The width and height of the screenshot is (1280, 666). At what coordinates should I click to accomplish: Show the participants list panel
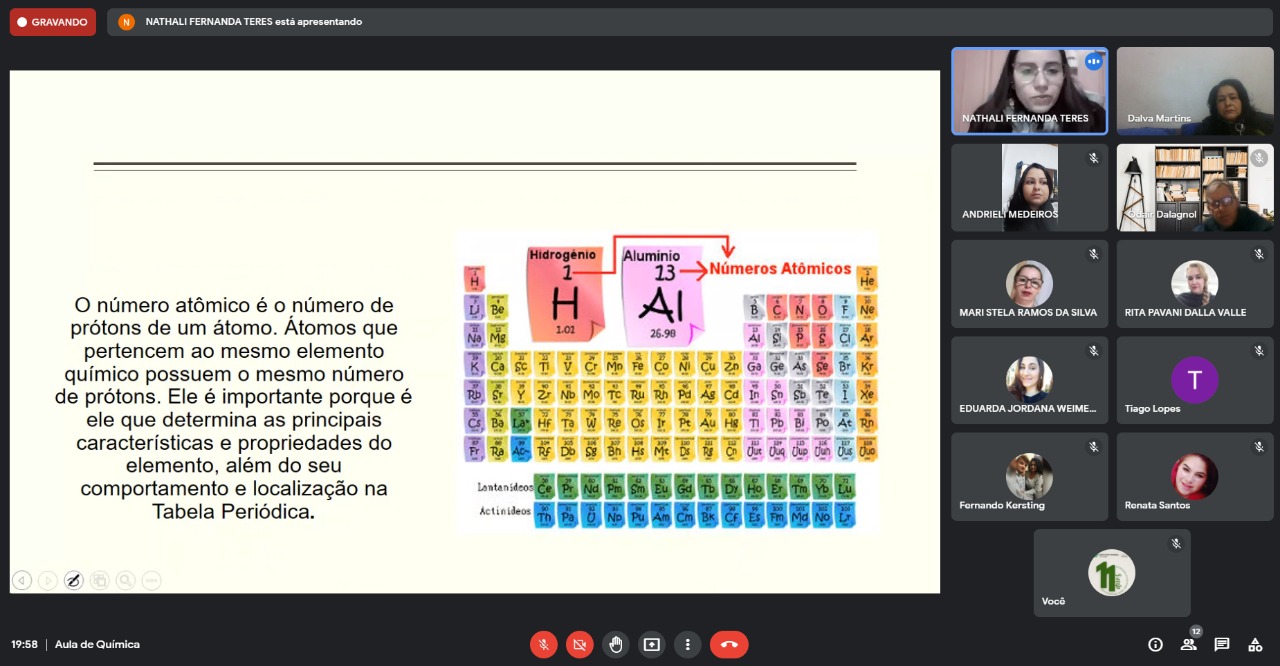coord(1188,645)
